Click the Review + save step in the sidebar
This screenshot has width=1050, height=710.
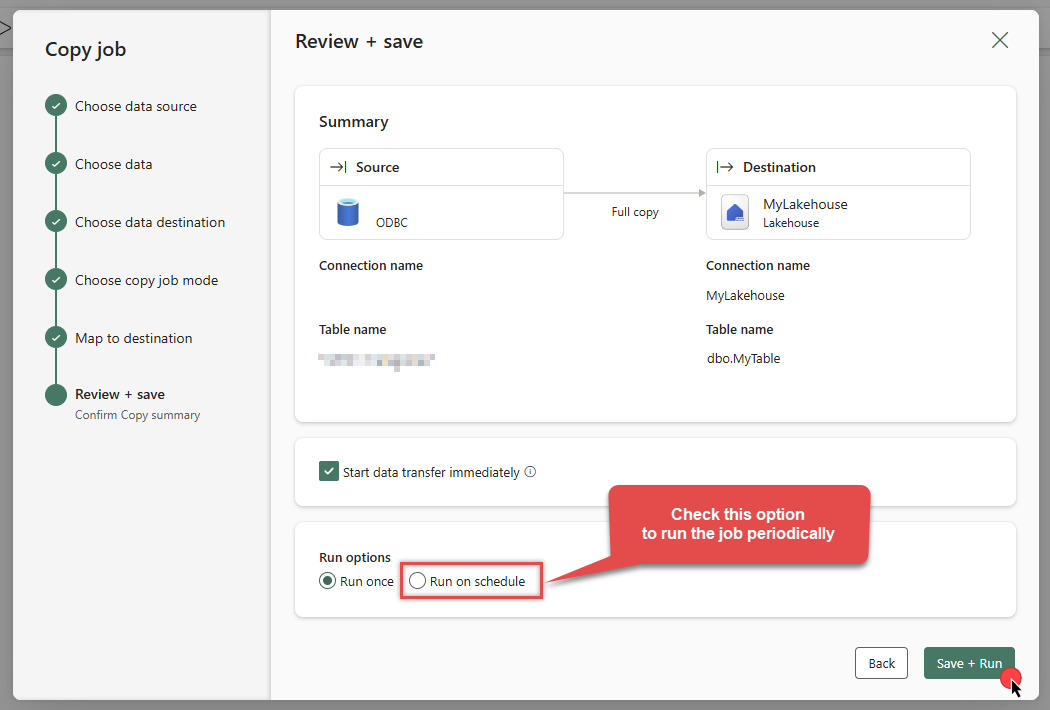(119, 394)
